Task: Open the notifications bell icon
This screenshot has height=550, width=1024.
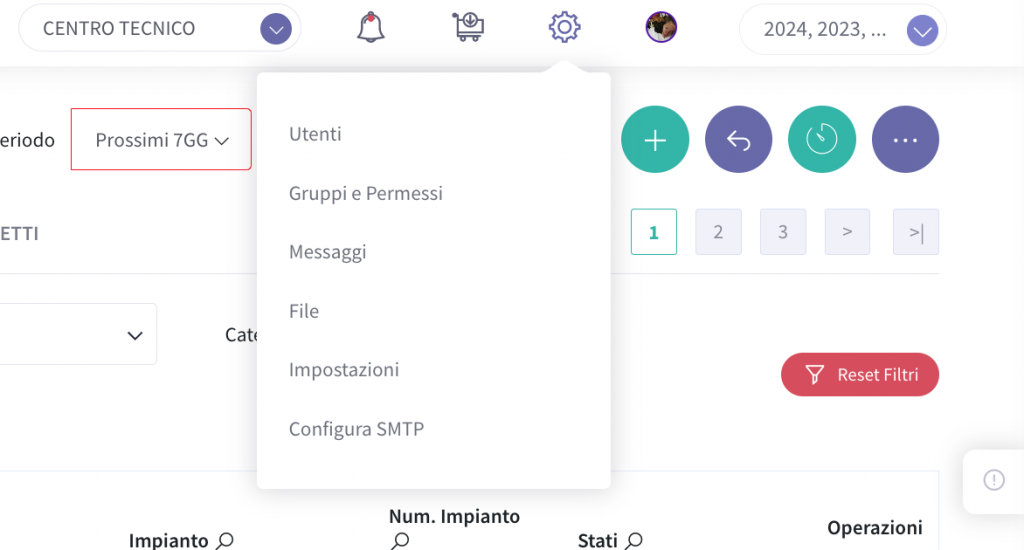Action: coord(370,27)
